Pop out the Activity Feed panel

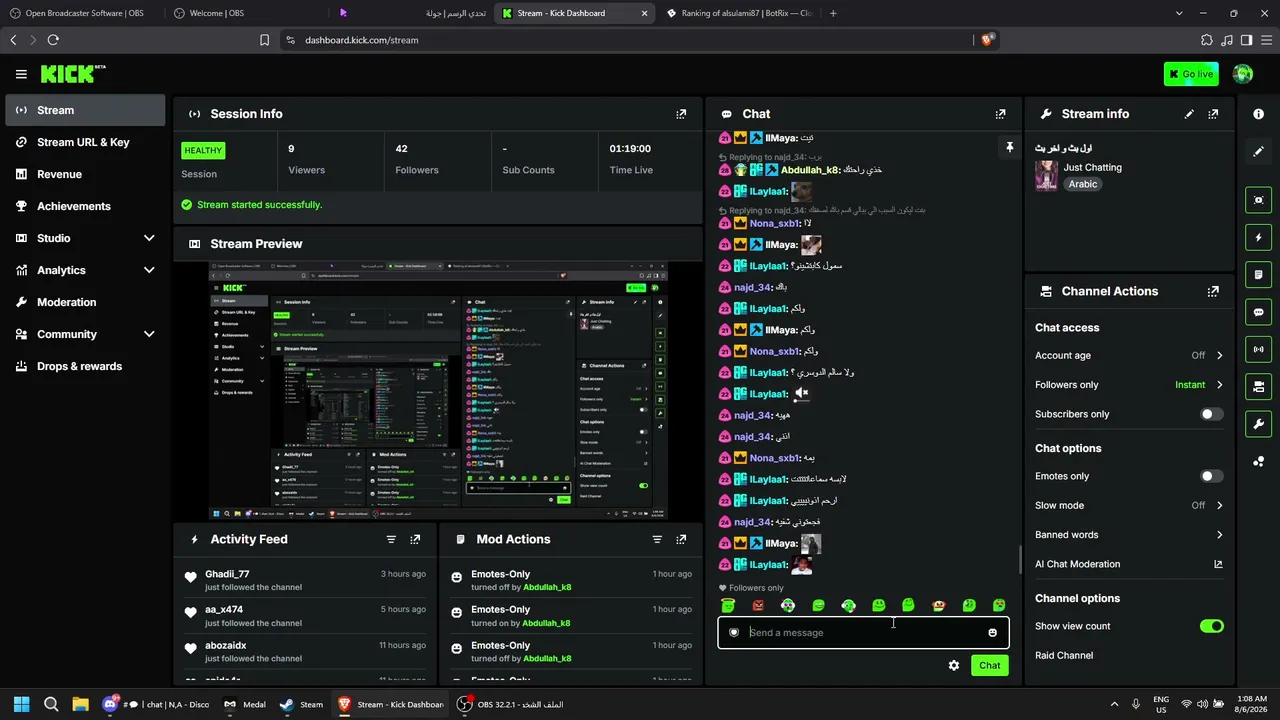tap(415, 539)
